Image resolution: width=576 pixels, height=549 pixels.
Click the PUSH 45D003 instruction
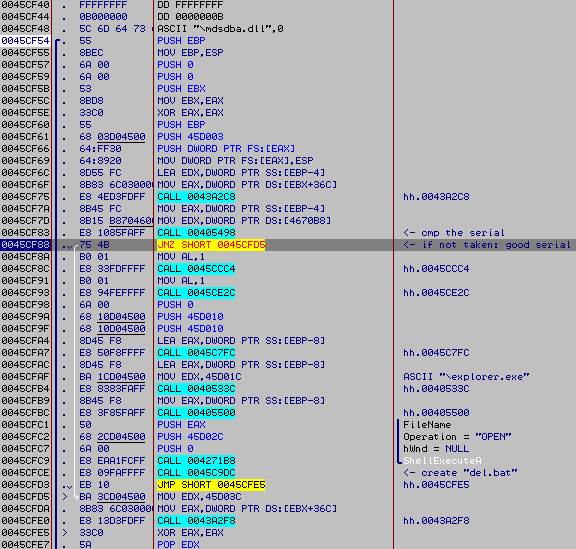click(190, 137)
